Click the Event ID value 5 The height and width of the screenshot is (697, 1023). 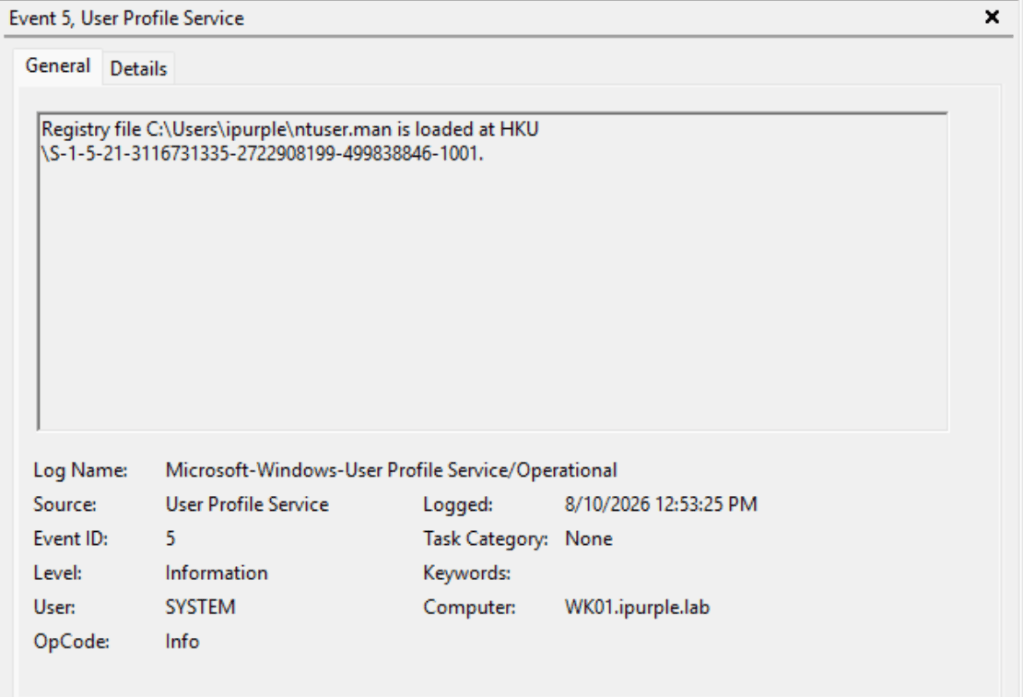(x=170, y=538)
